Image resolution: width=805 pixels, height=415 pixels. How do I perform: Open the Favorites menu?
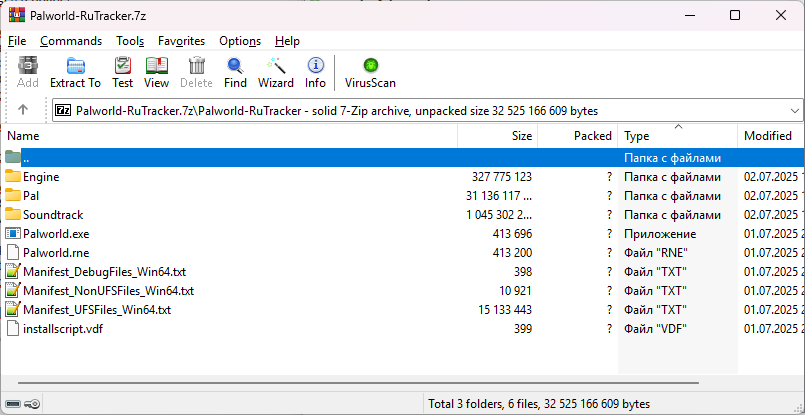[181, 41]
